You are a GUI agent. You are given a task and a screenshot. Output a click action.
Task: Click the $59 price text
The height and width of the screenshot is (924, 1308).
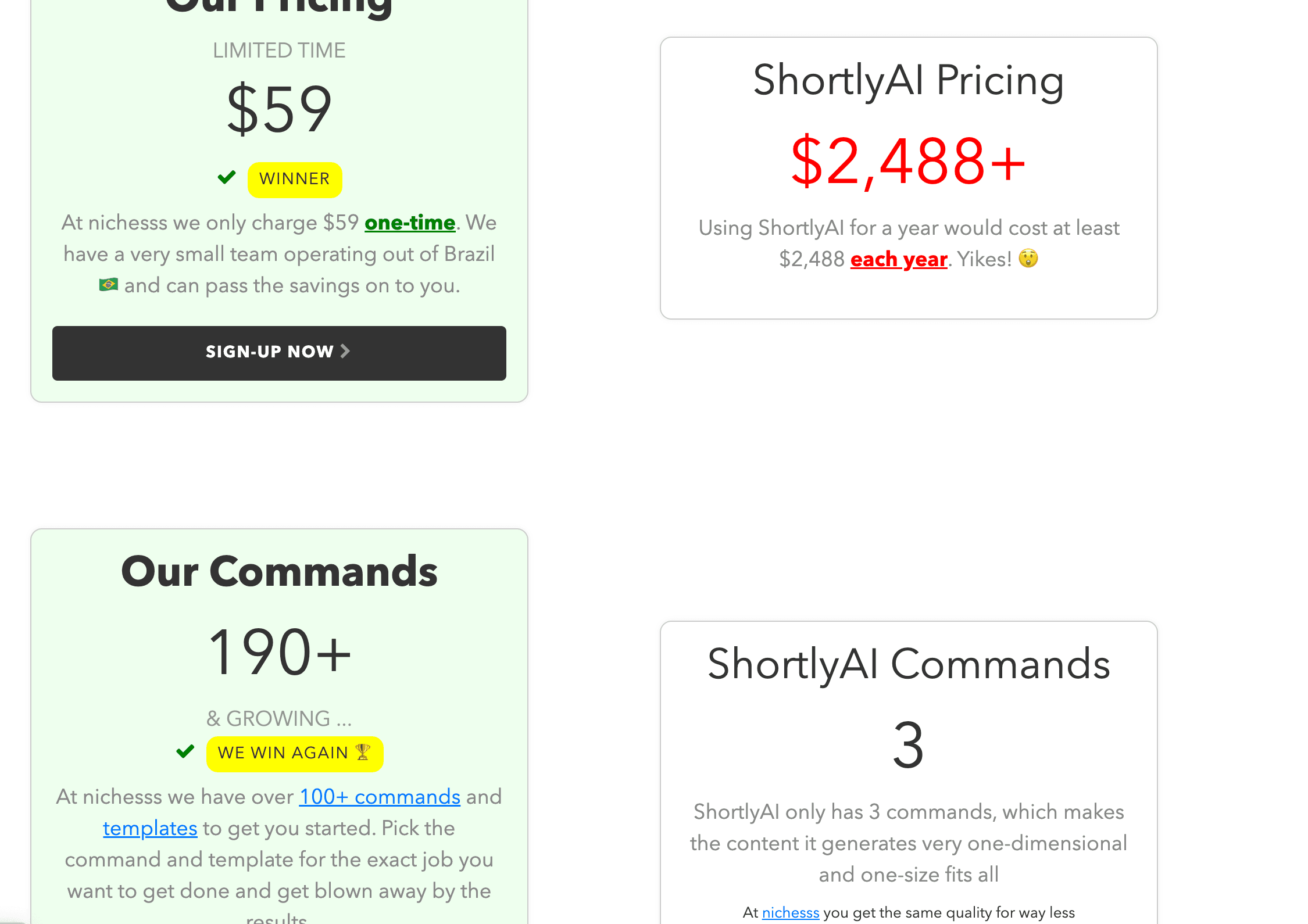279,109
